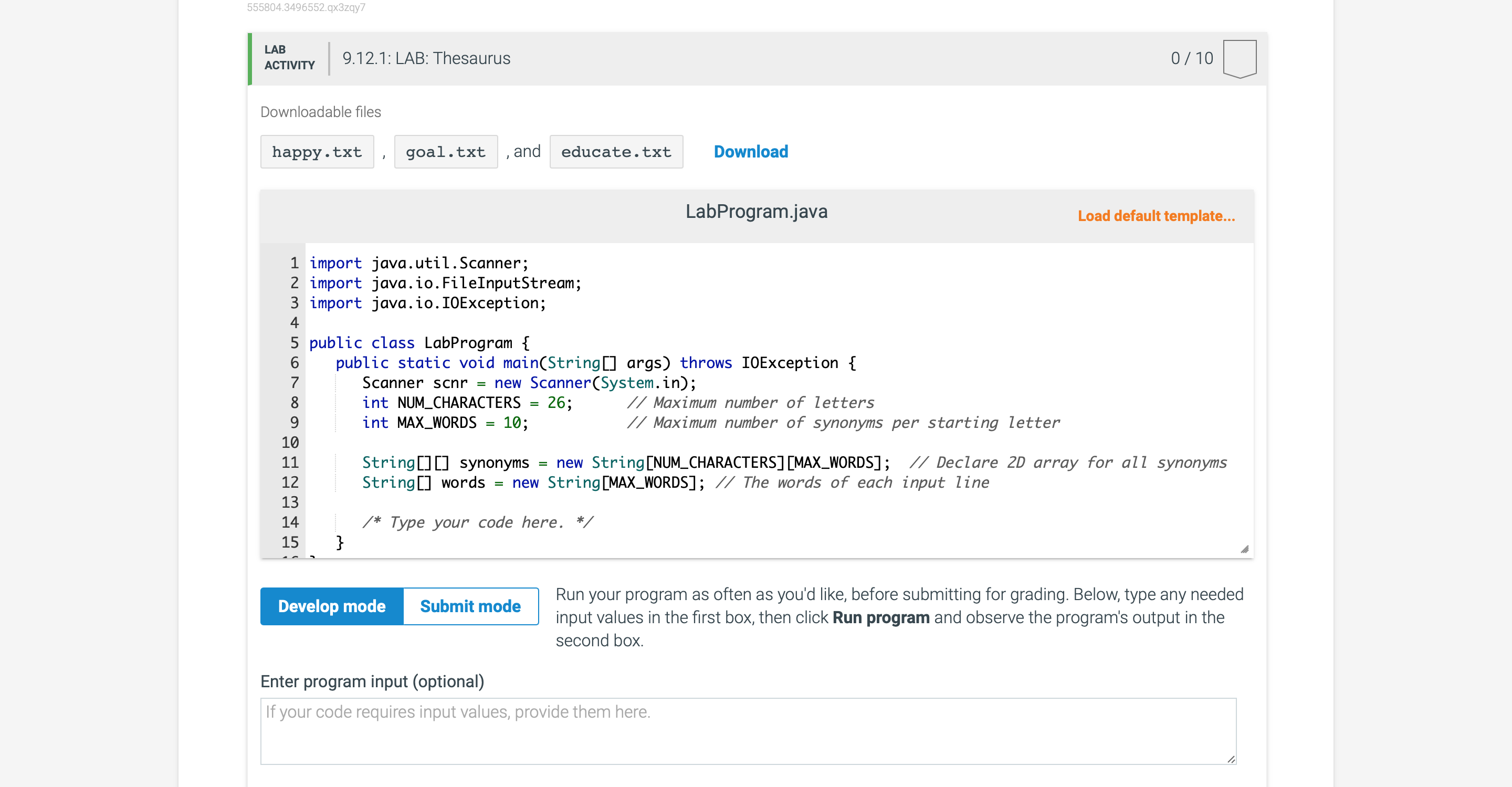The height and width of the screenshot is (787, 1512).
Task: Click the green activity indicator bar
Action: tap(249, 58)
